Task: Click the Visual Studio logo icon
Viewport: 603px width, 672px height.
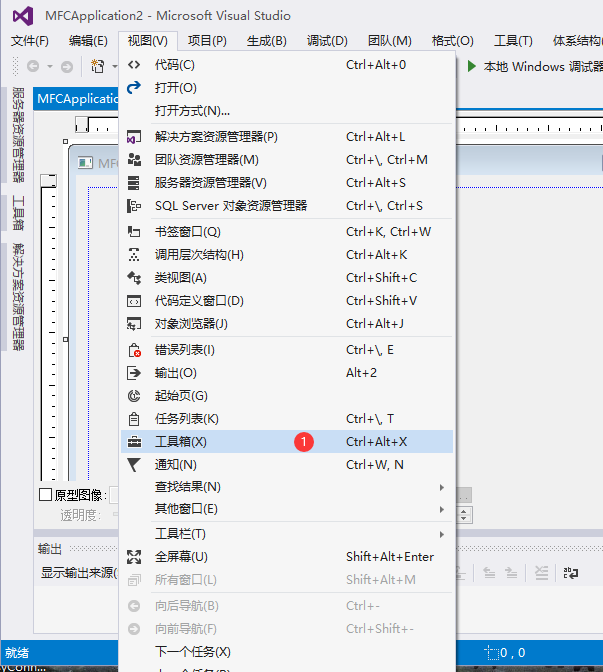Action: pos(23,16)
